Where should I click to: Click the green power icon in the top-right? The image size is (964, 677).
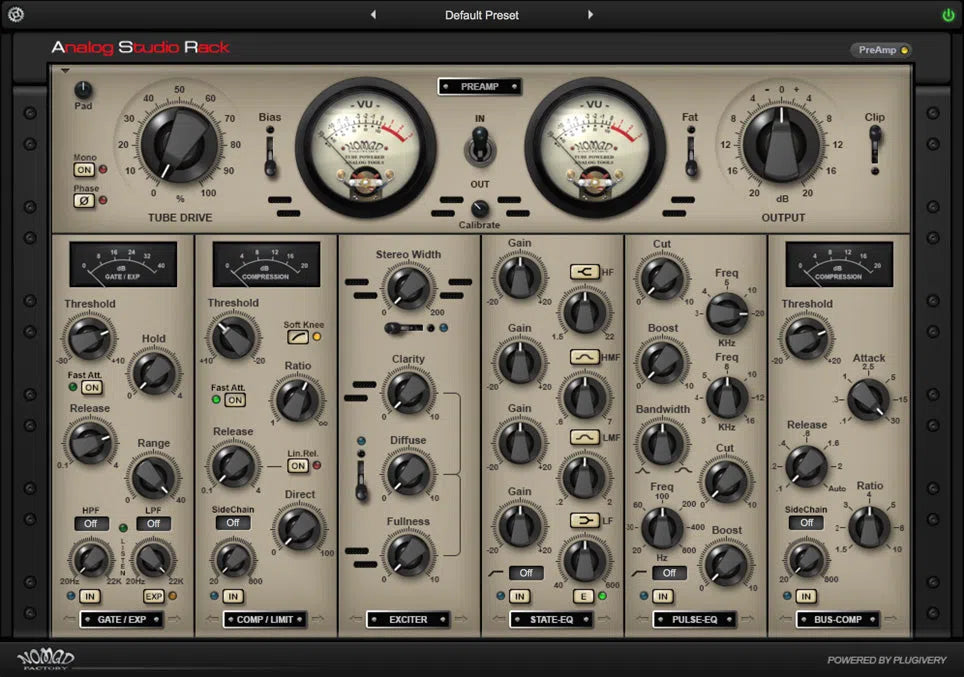pyautogui.click(x=945, y=14)
